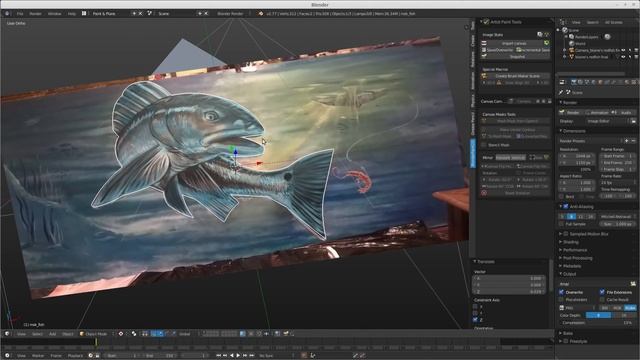Click the Animation render button
This screenshot has height=360, width=640.
598,112
